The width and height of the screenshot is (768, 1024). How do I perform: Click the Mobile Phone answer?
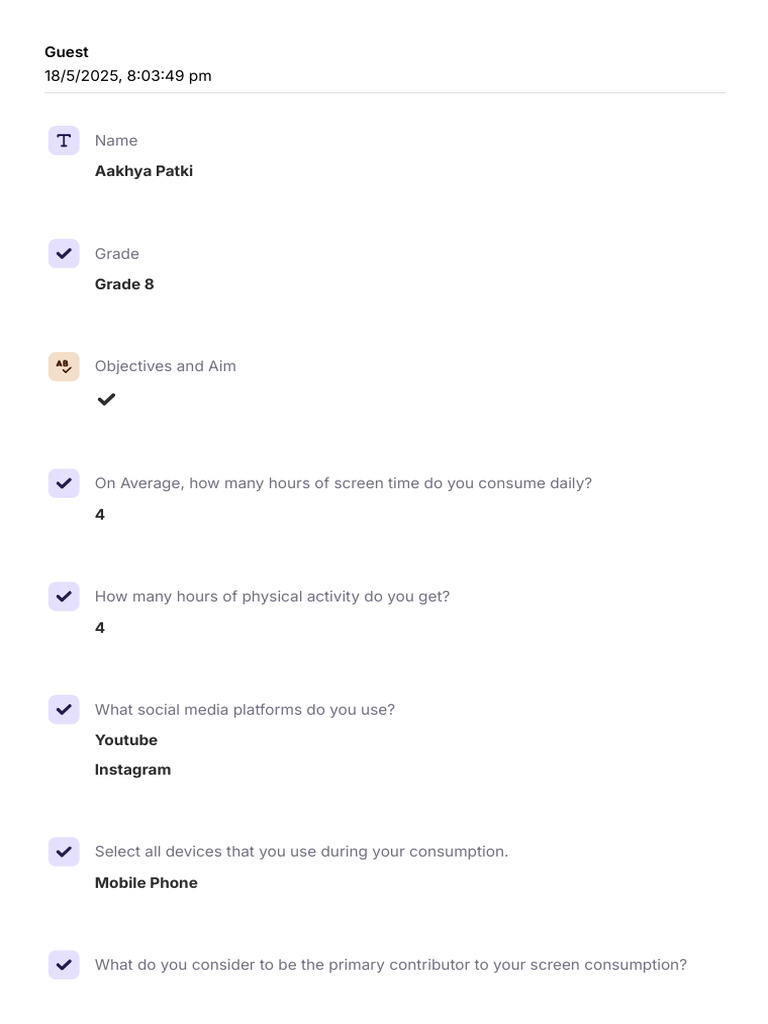(x=146, y=883)
